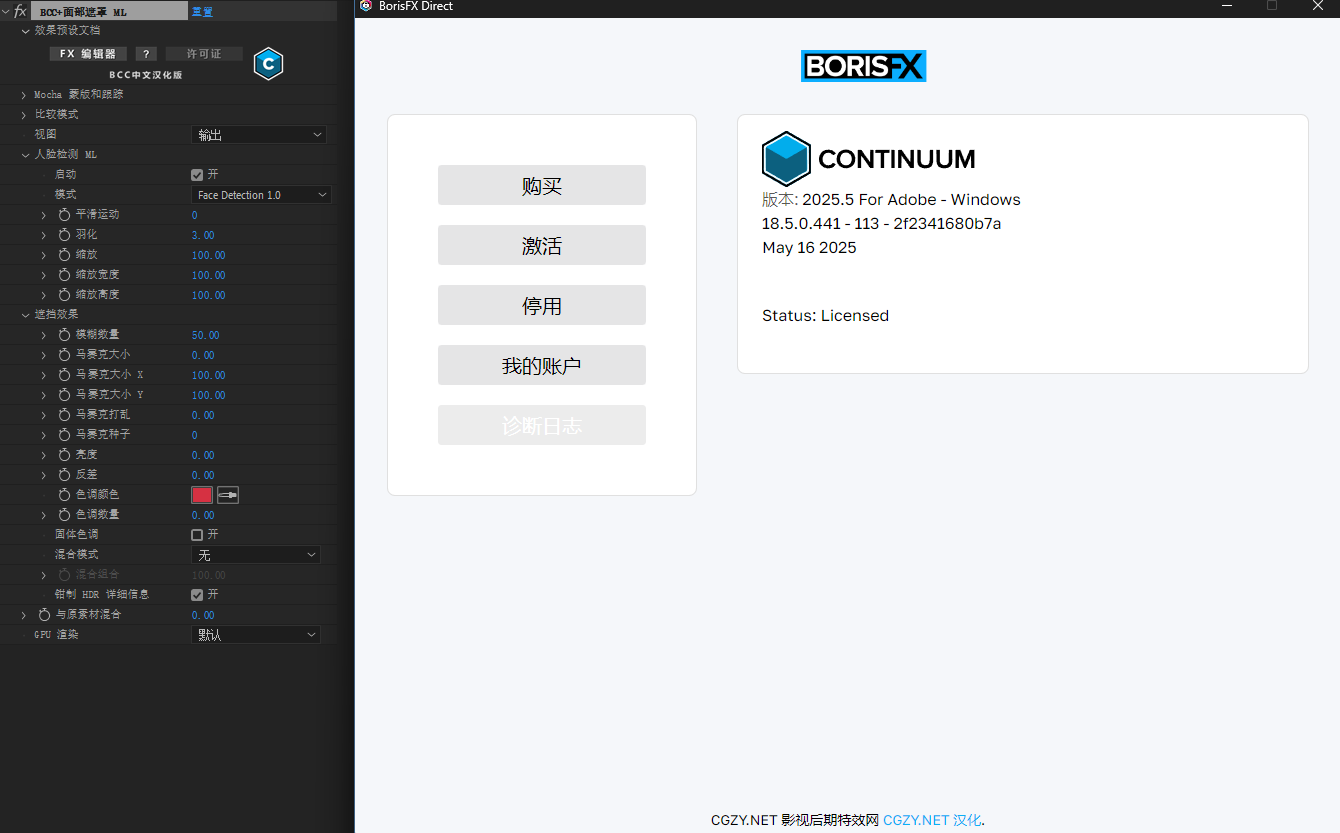Disable the 启动 checkbox
The image size is (1340, 833).
click(197, 175)
